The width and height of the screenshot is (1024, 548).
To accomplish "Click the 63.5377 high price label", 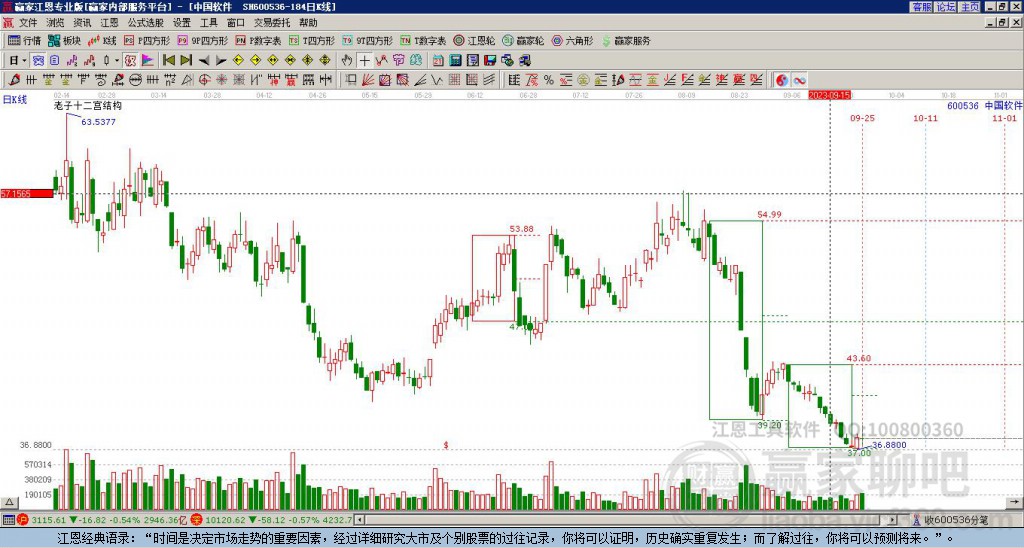I will point(99,122).
